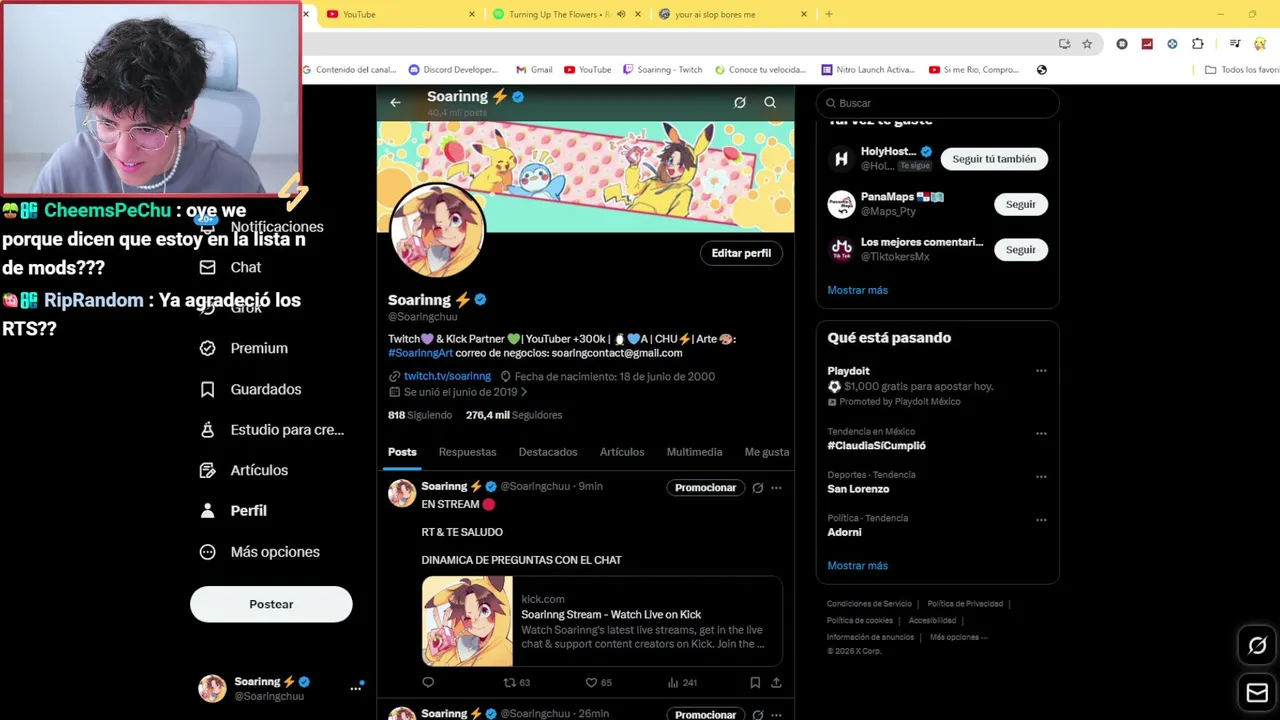The width and height of the screenshot is (1280, 720).
Task: Switch to the Respuestas tab
Action: pos(467,452)
